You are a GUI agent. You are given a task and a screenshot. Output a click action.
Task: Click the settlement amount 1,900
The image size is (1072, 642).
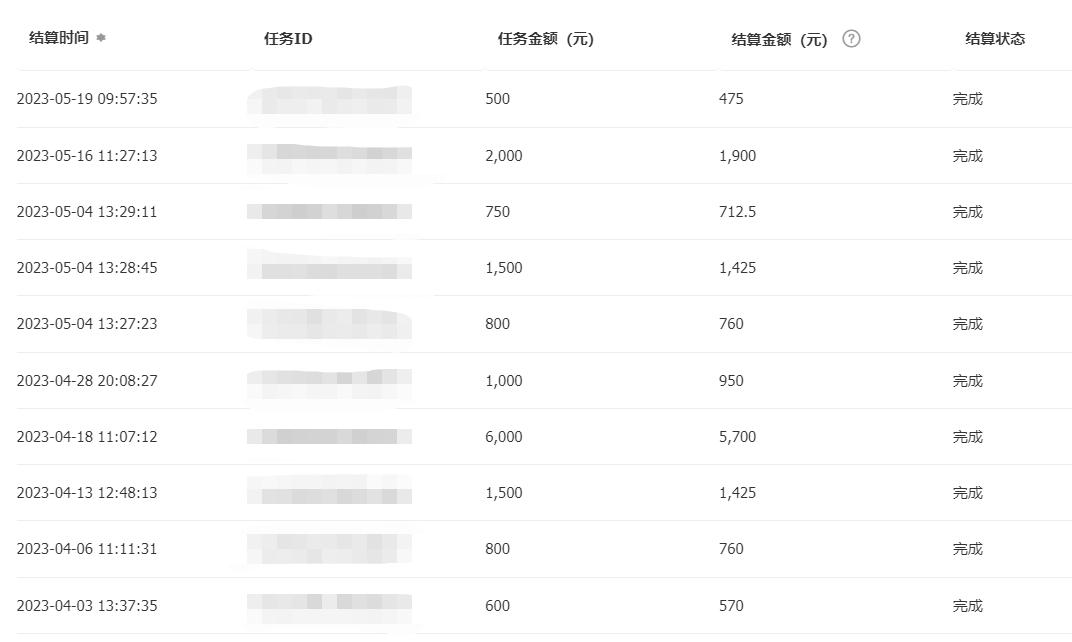click(737, 155)
